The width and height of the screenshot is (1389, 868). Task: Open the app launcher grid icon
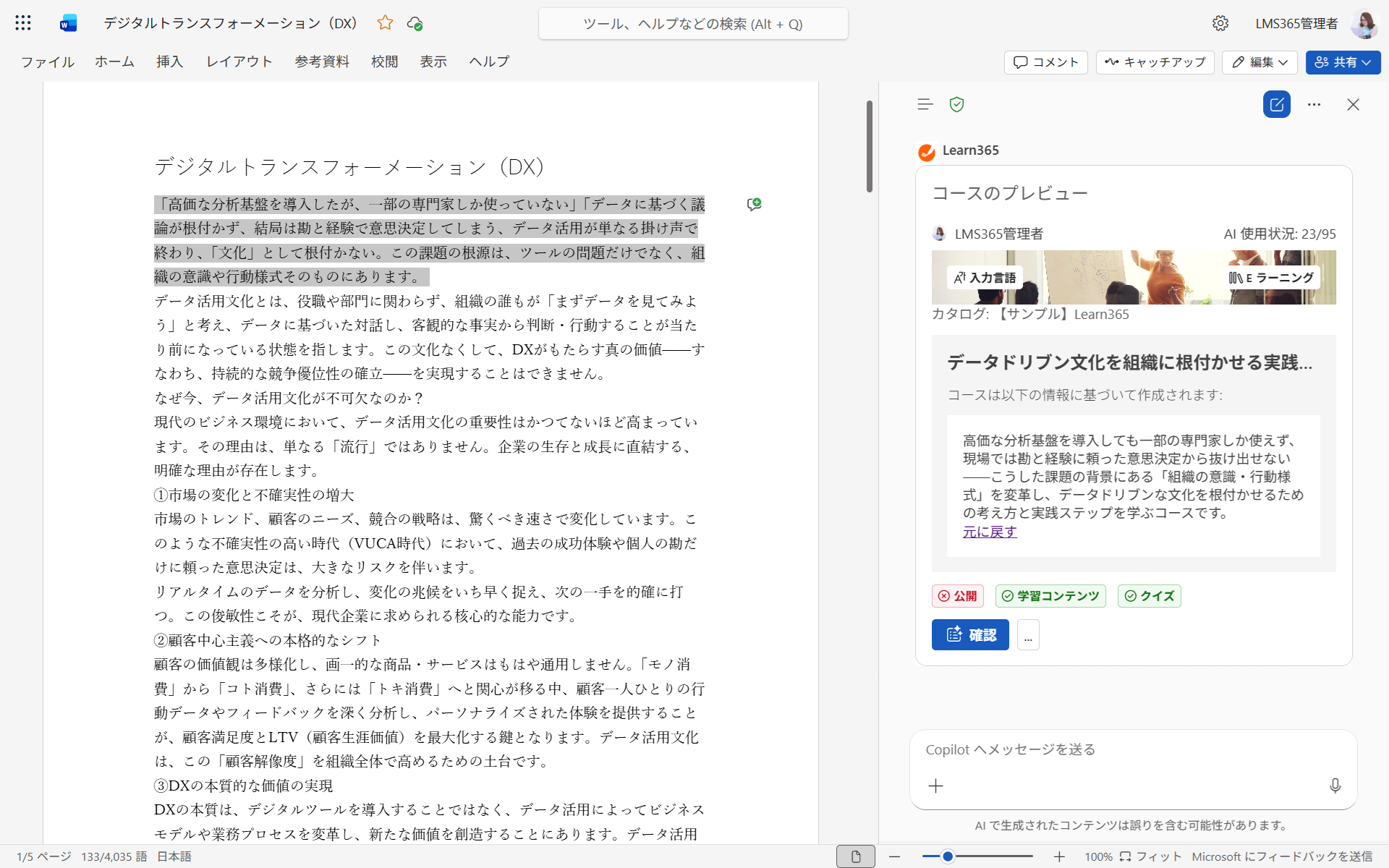tap(23, 23)
